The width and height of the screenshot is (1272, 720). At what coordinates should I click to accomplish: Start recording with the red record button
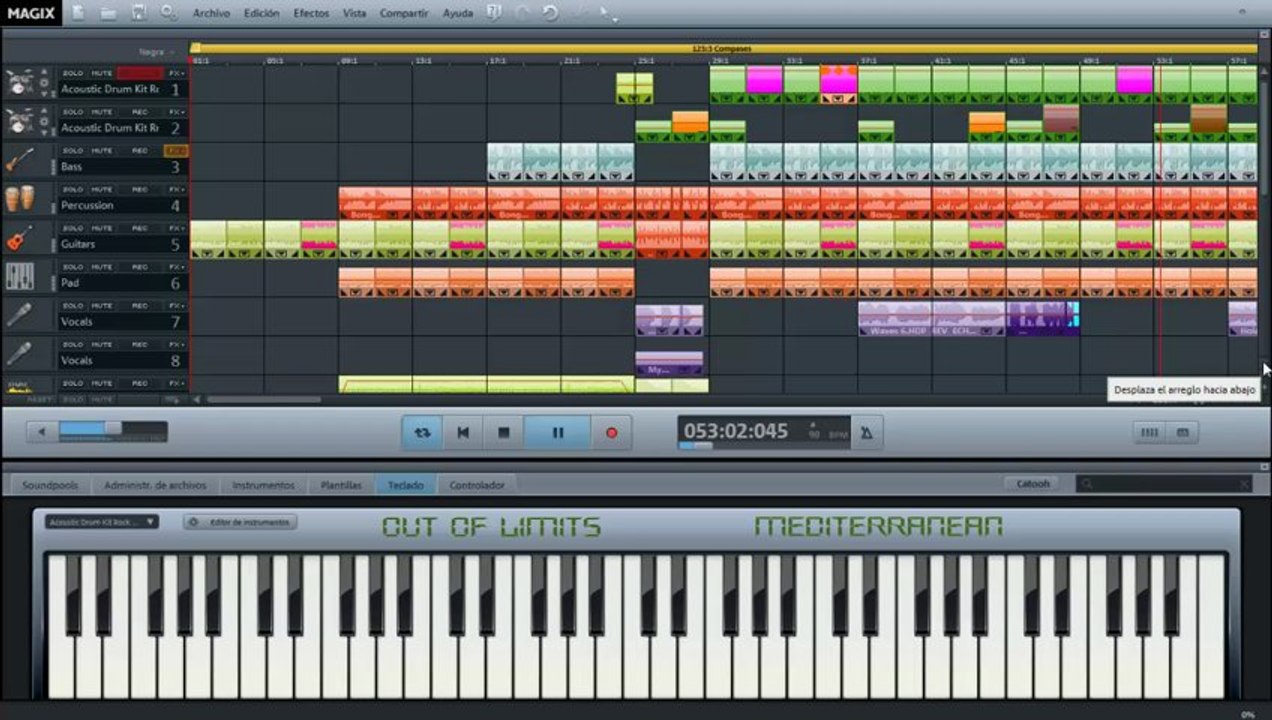point(611,433)
